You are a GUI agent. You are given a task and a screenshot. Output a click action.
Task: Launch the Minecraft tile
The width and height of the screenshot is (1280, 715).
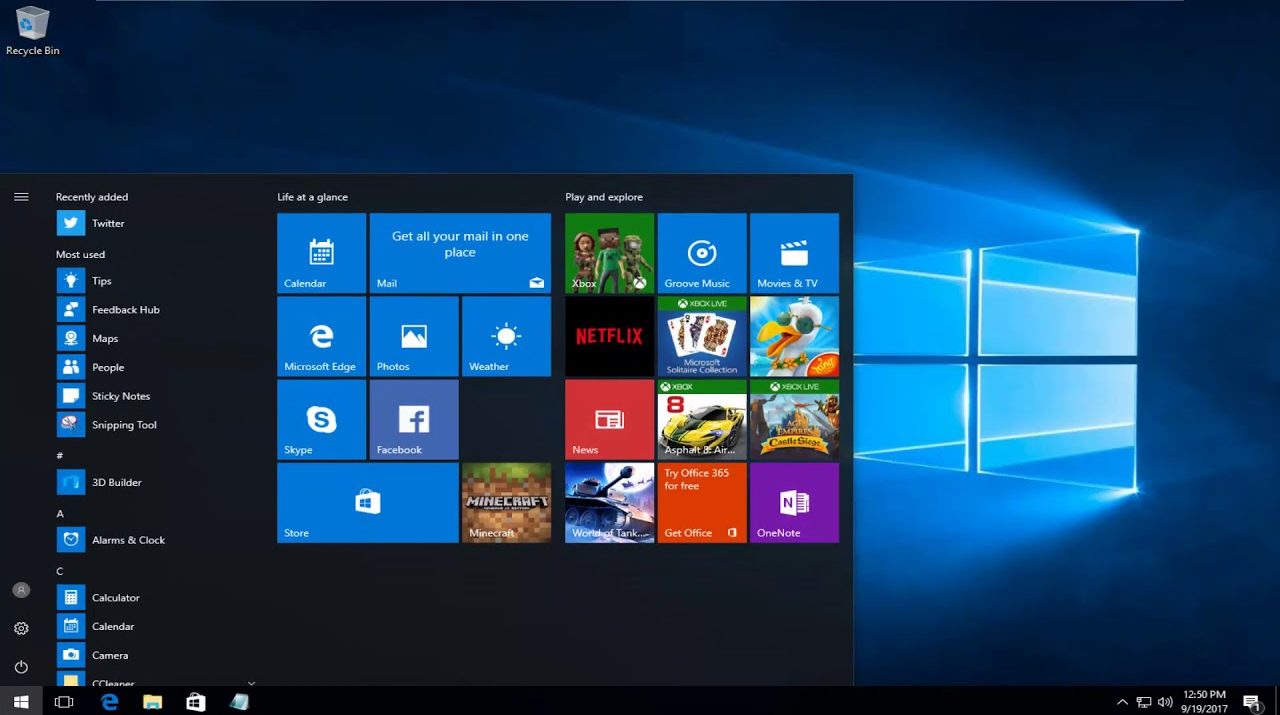coord(506,502)
